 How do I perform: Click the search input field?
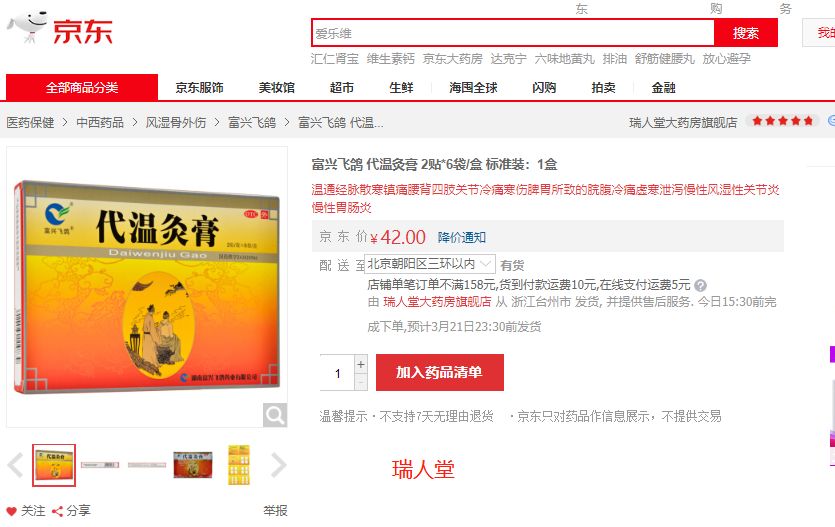(x=513, y=33)
